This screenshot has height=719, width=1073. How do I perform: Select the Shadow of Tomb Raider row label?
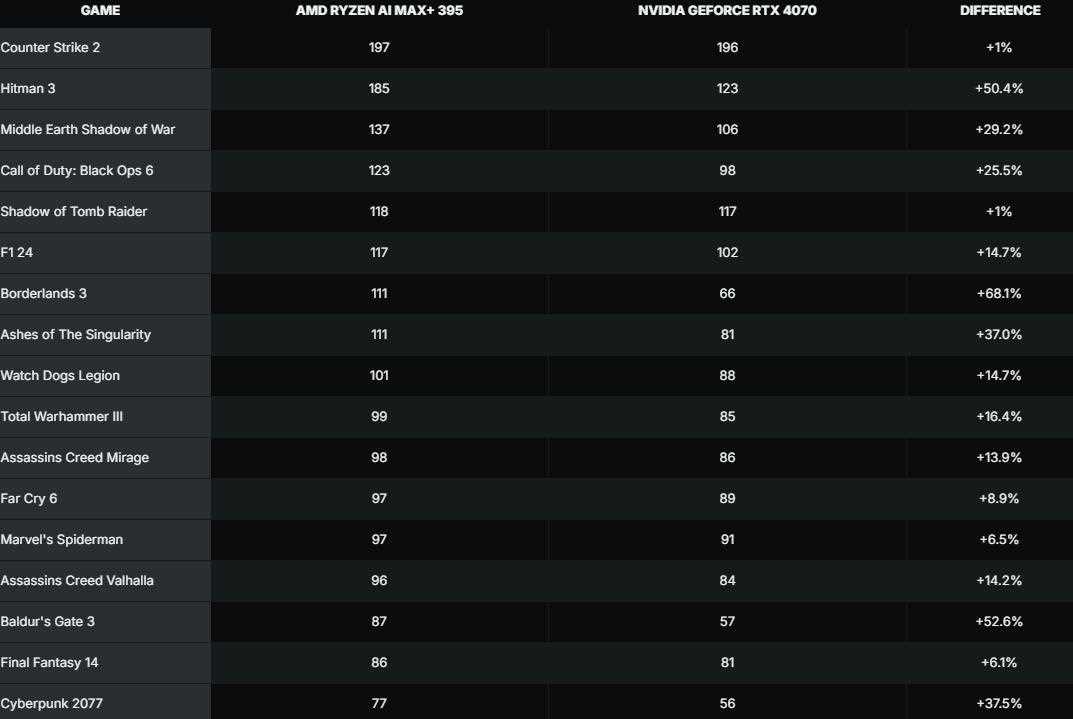pyautogui.click(x=74, y=212)
